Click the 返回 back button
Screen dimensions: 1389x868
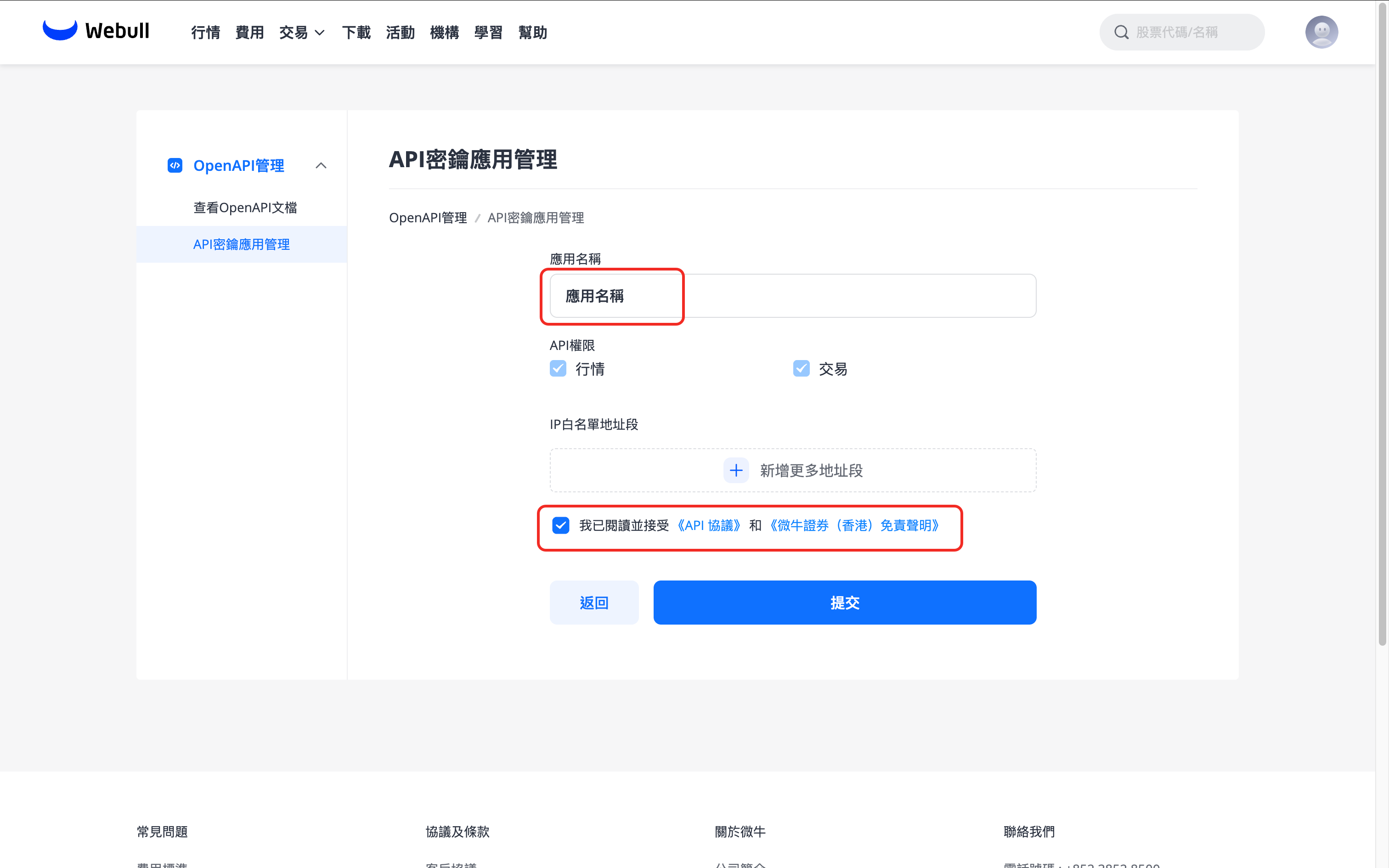[x=593, y=602]
